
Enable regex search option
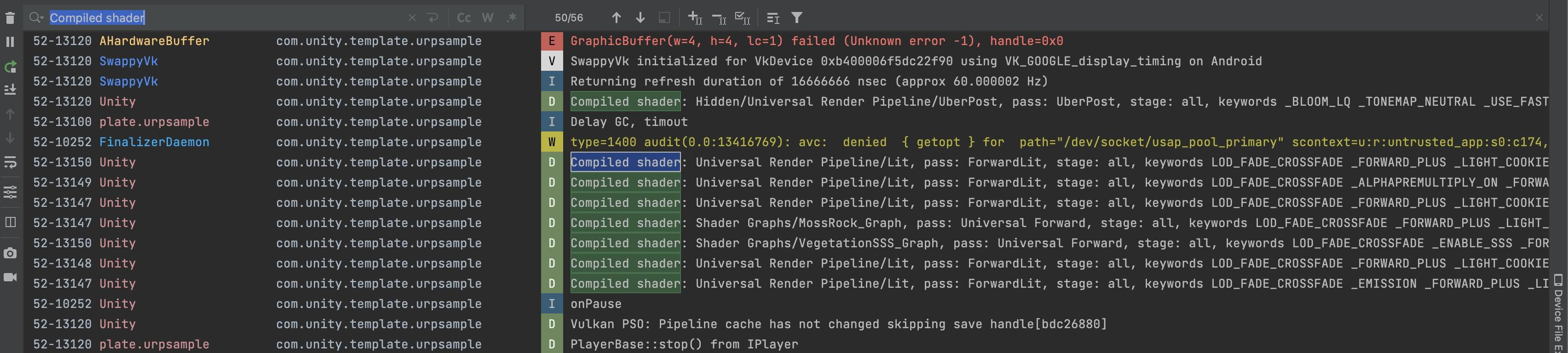(511, 17)
